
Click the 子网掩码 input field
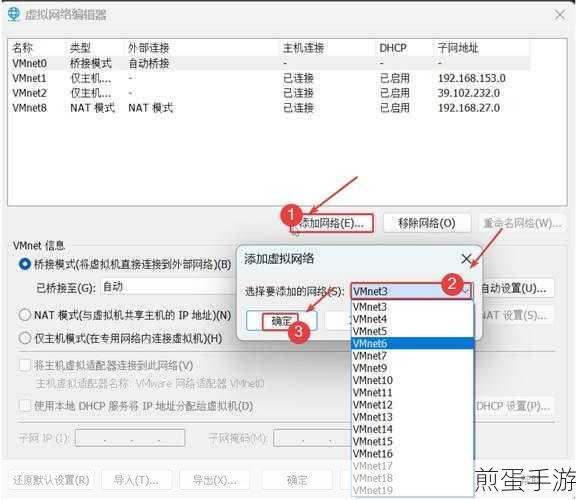point(313,438)
